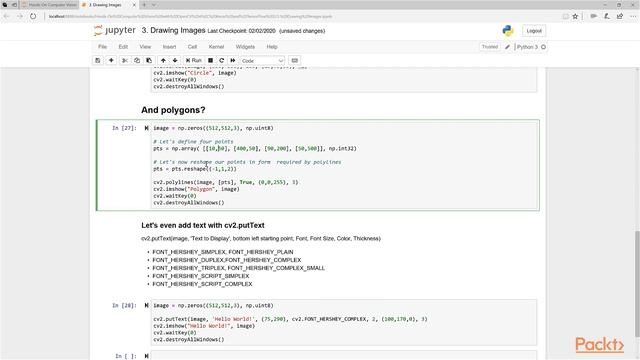The height and width of the screenshot is (360, 640).
Task: Click the cv2.putText code line
Action: (x=290, y=319)
